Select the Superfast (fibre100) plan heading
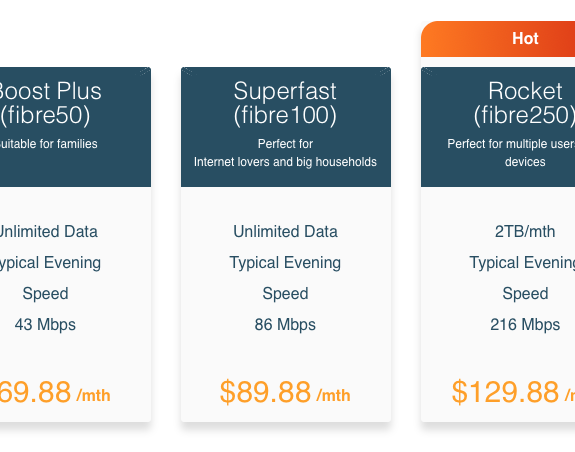 285,103
